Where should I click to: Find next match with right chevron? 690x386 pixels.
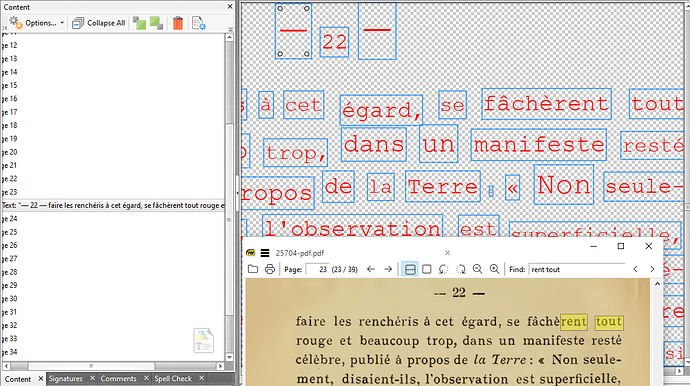(x=652, y=269)
